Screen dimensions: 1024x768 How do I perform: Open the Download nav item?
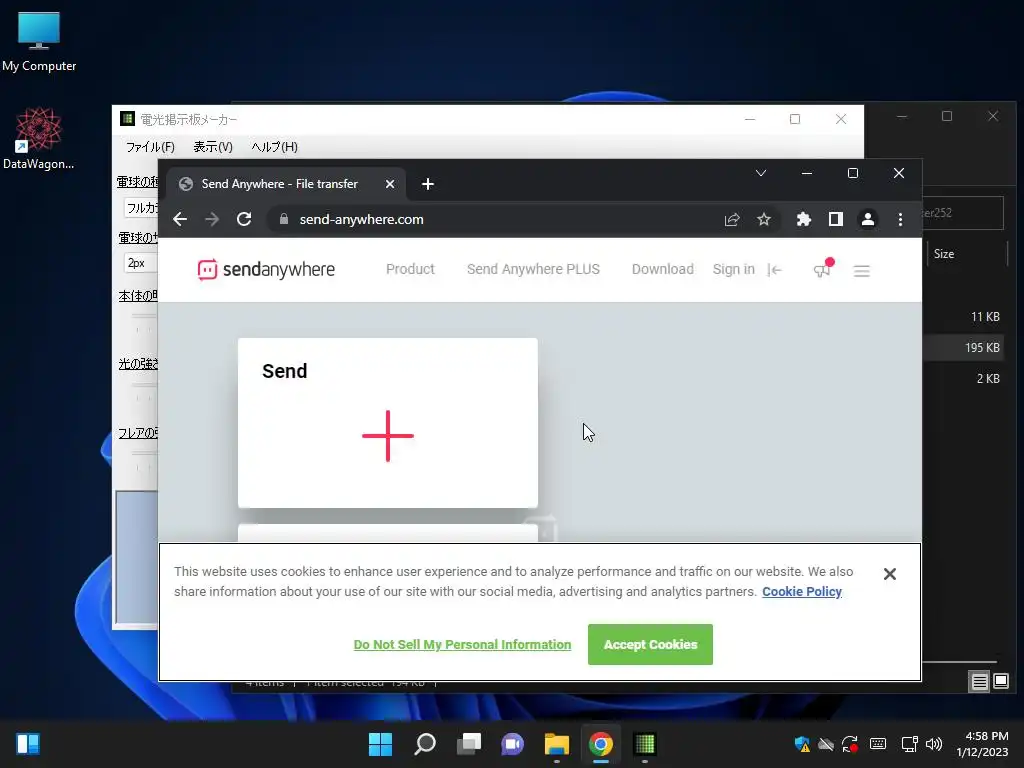click(663, 269)
